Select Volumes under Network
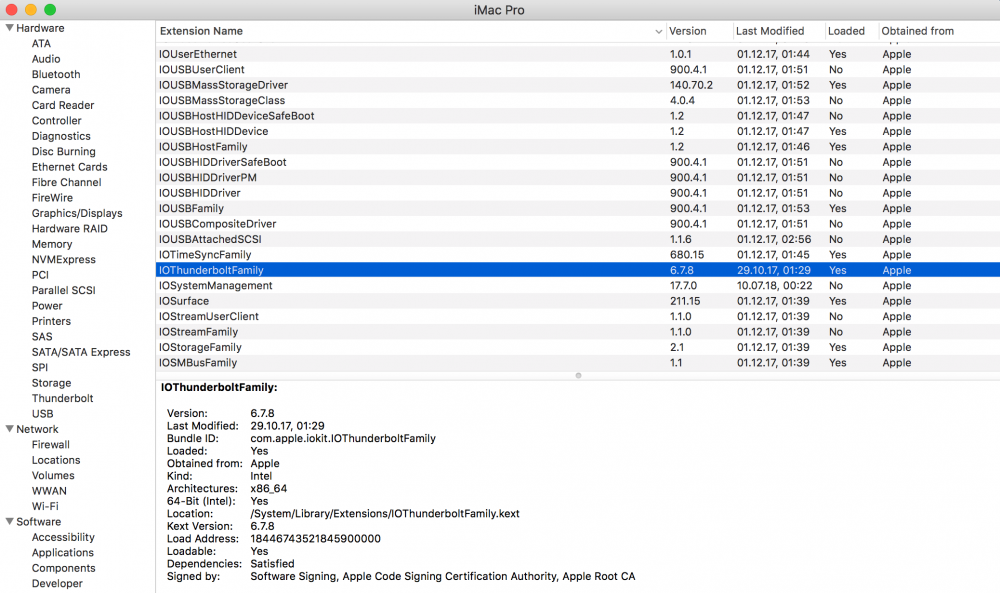 (x=53, y=476)
